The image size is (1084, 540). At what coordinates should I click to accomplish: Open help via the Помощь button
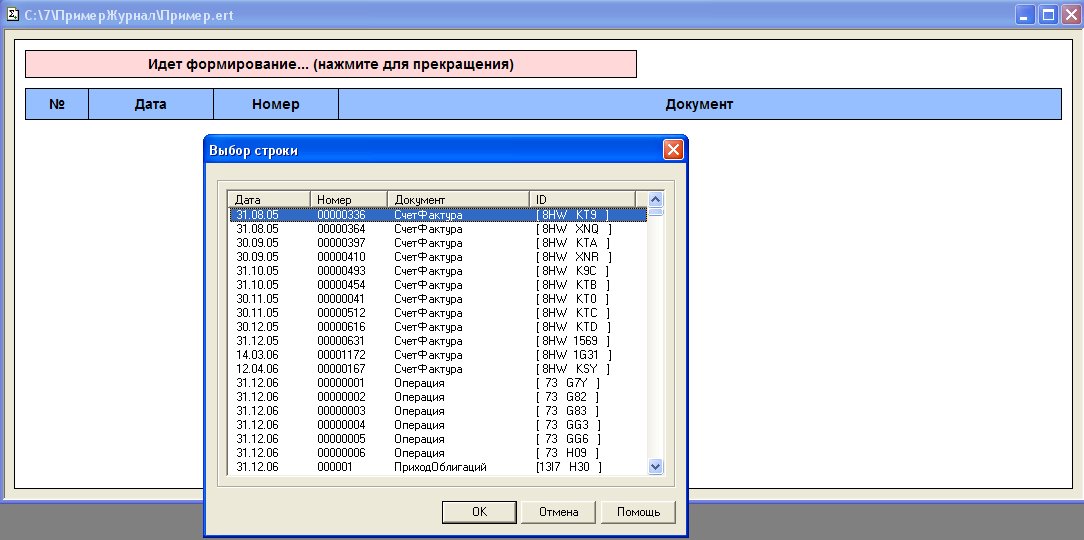[638, 512]
